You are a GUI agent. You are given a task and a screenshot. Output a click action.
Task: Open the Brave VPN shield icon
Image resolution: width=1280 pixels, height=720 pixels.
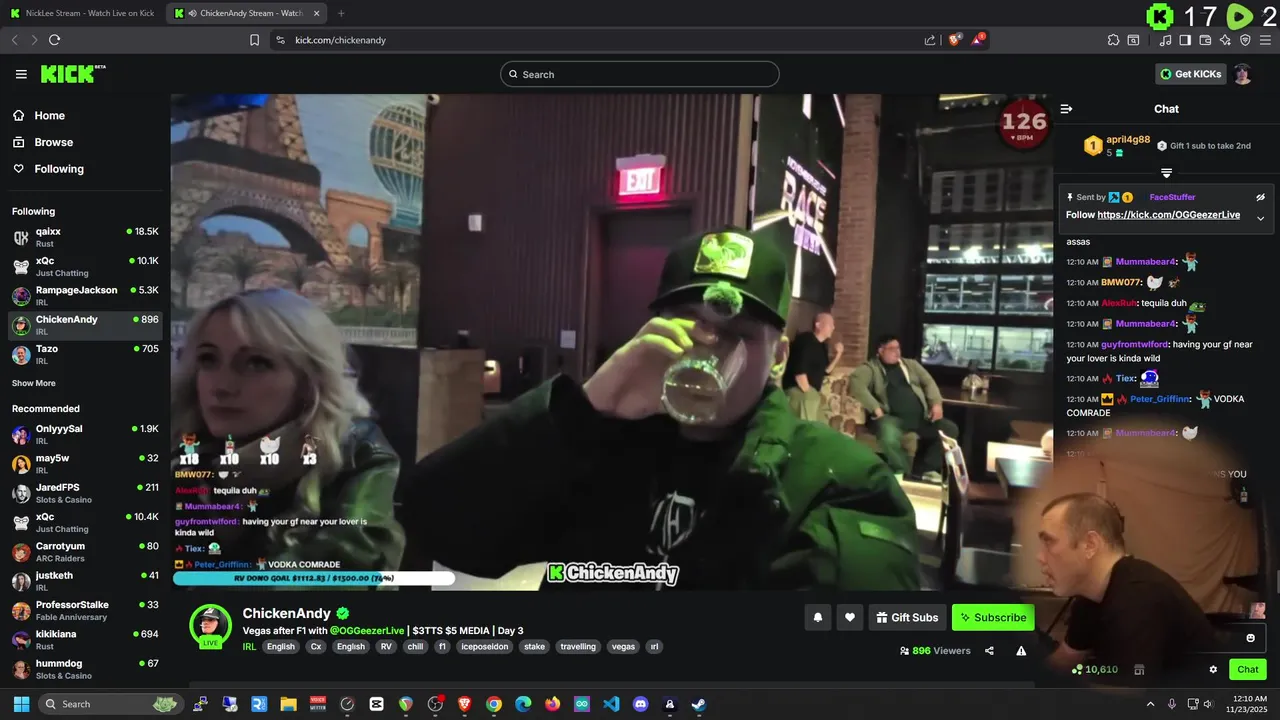pos(1245,40)
